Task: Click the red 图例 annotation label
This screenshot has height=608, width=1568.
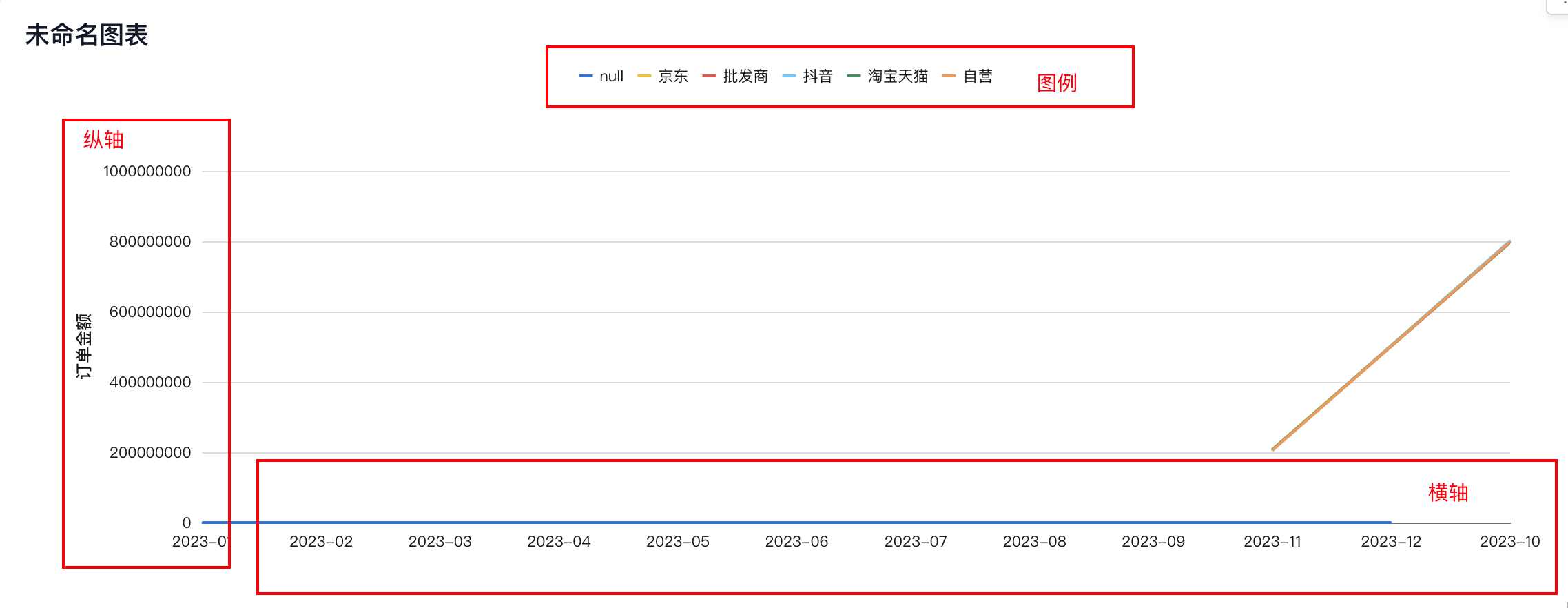Action: (x=1057, y=83)
